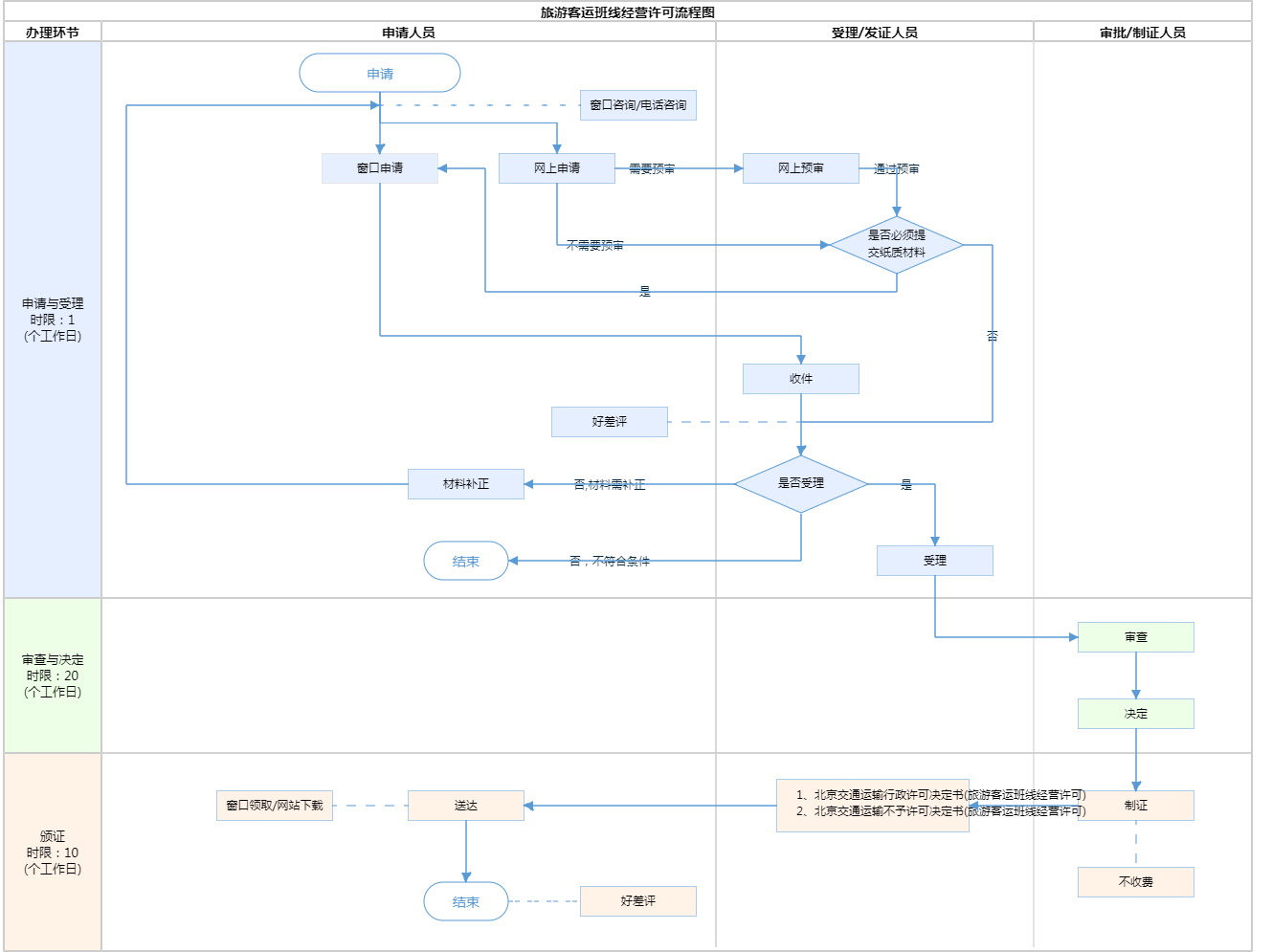This screenshot has width=1272, height=952.
Task: Select the 窗口领取/网站下载 box
Action: (275, 806)
